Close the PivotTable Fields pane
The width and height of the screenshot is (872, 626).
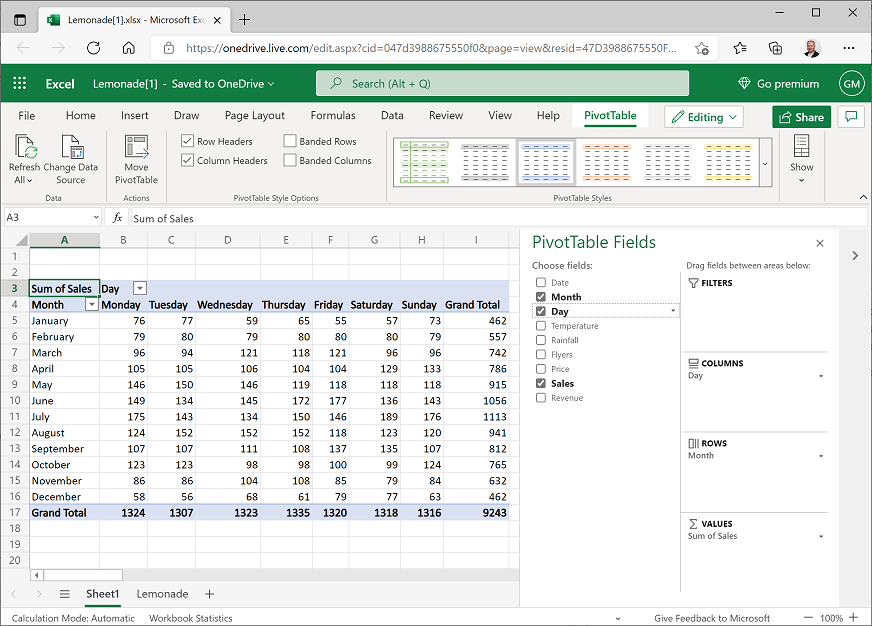click(820, 243)
